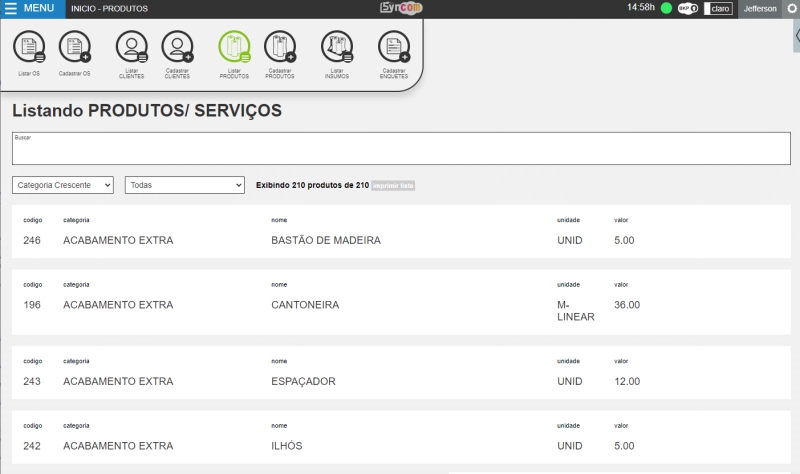Open the settings gear icon
The image size is (800, 474).
[x=792, y=8]
